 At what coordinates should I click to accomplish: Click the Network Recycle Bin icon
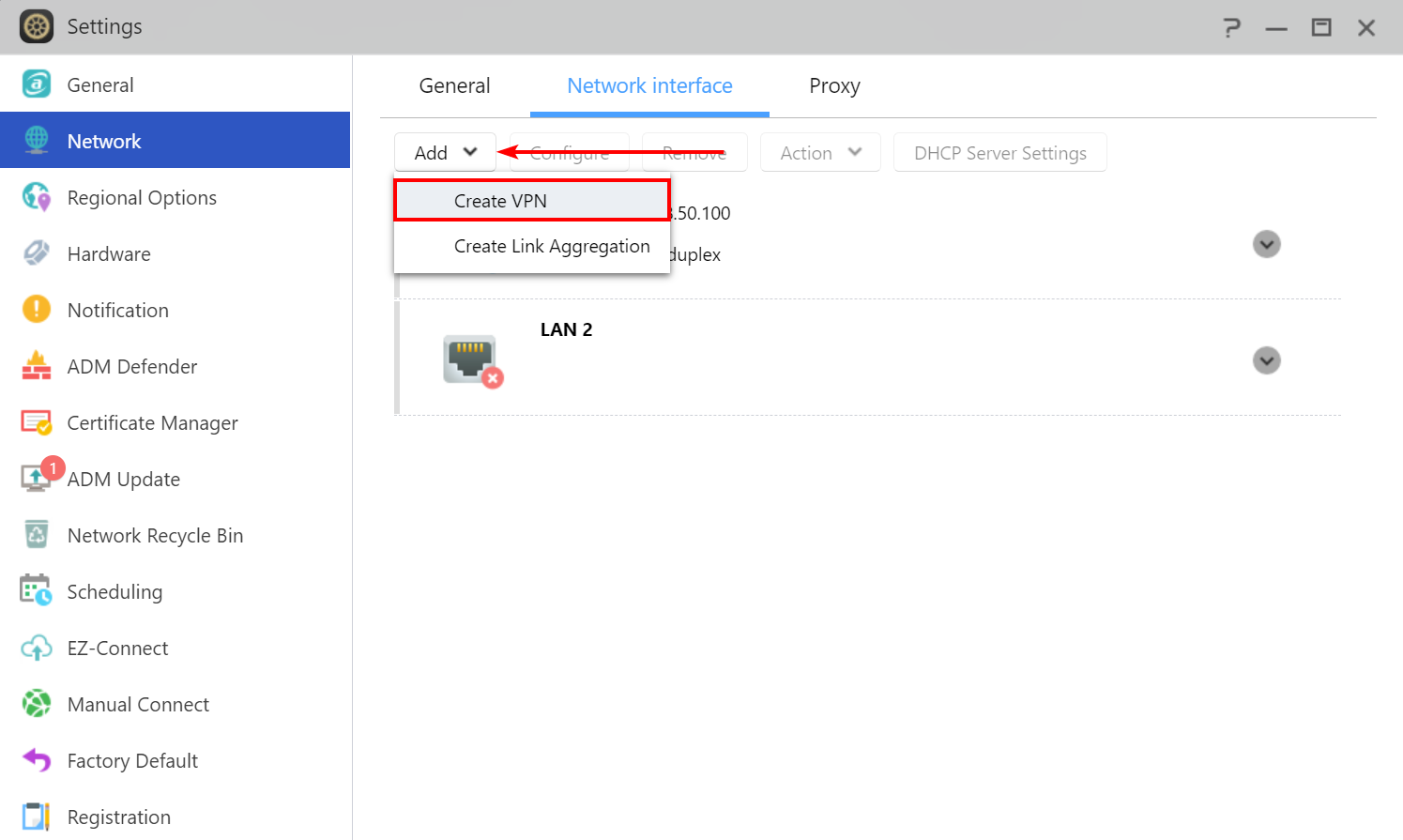[37, 535]
